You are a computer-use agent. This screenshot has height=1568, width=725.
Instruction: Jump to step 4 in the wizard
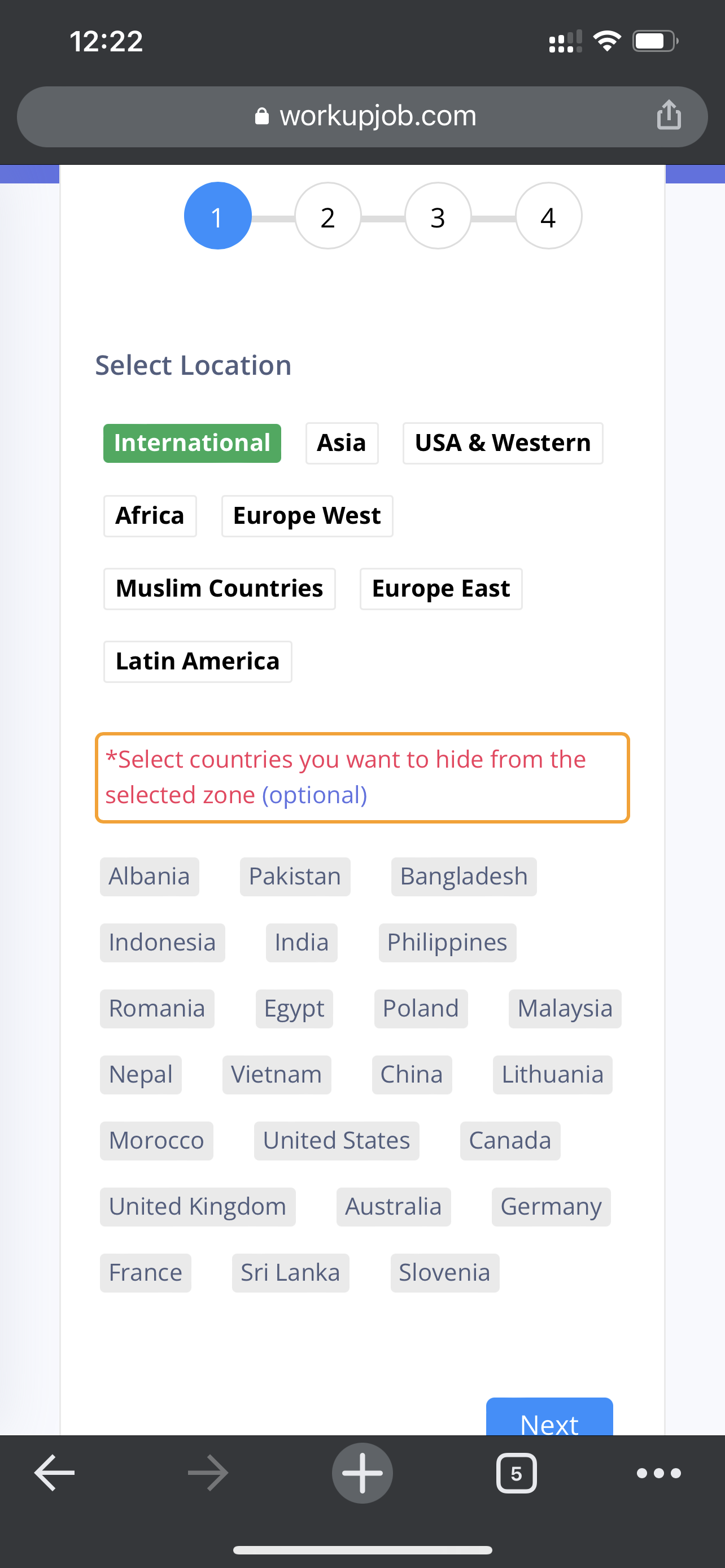click(x=548, y=216)
